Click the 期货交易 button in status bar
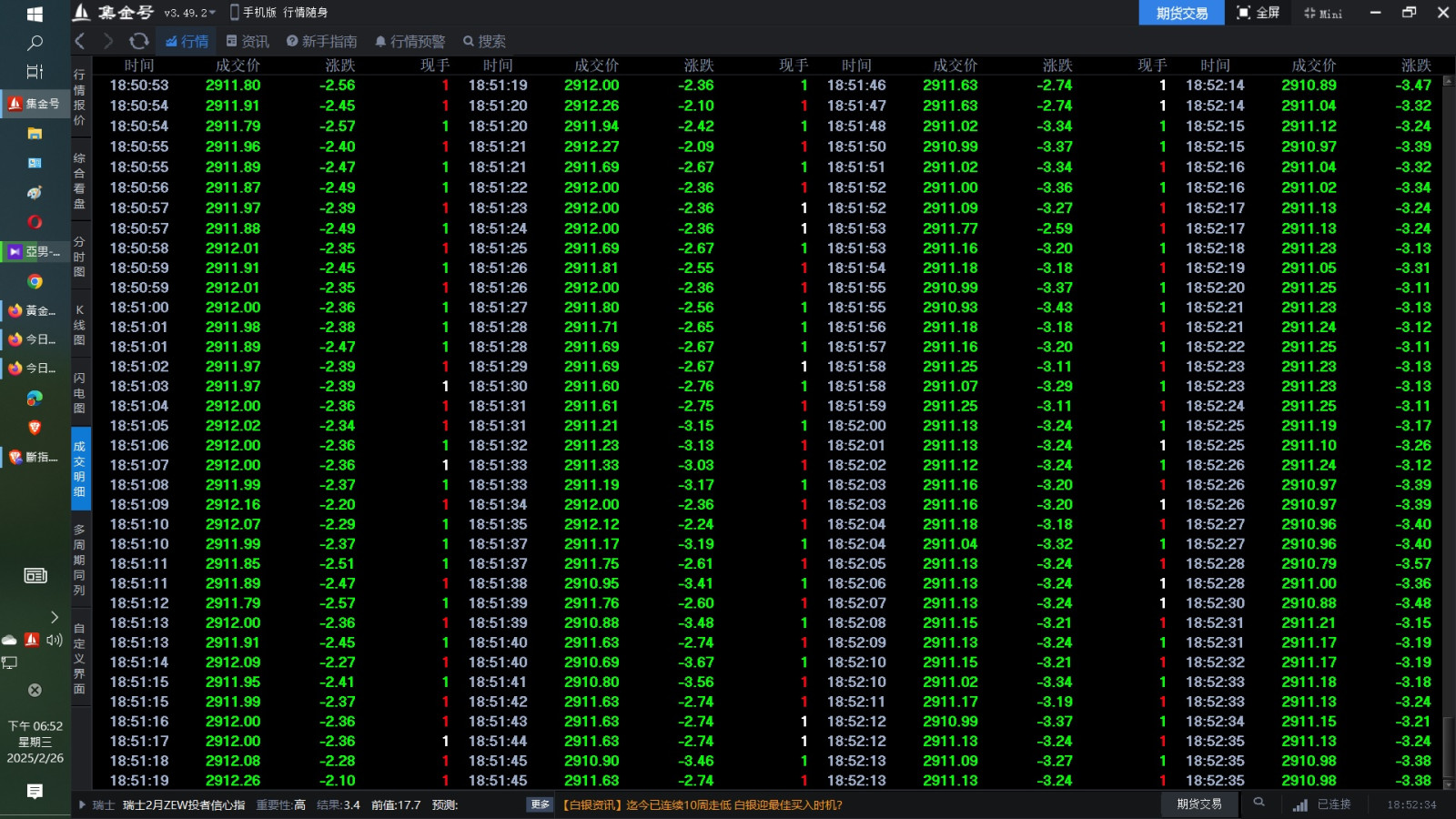This screenshot has width=1456, height=819. coord(1199,804)
